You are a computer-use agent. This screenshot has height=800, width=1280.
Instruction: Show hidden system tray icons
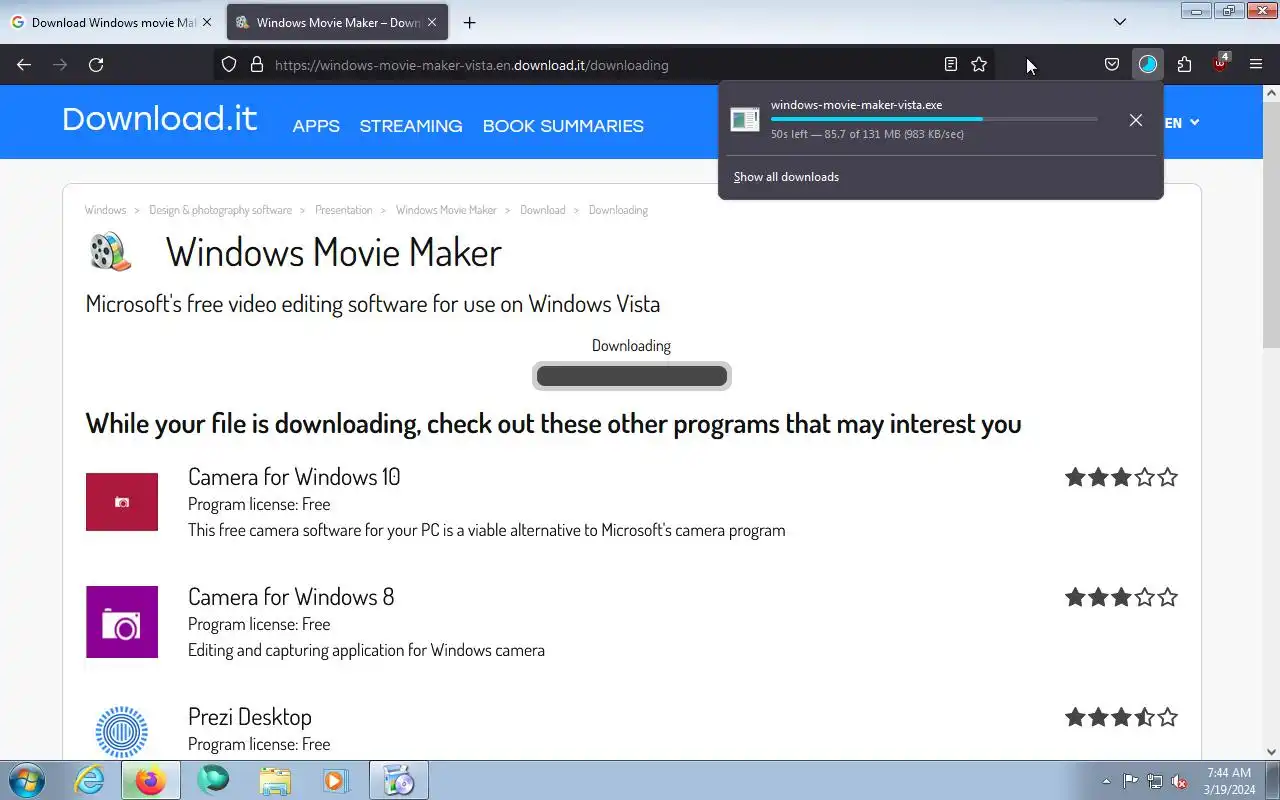pos(1106,781)
